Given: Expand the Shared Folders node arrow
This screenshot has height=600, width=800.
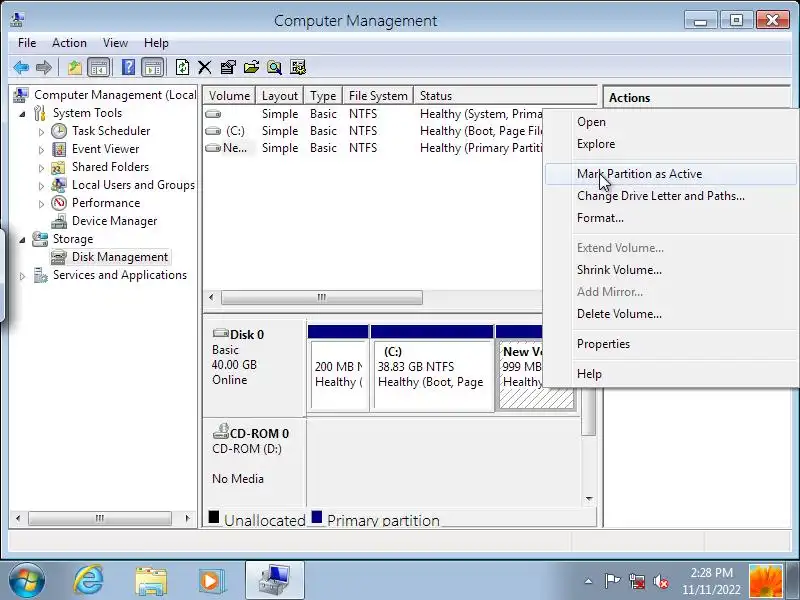Looking at the screenshot, I should (x=41, y=168).
